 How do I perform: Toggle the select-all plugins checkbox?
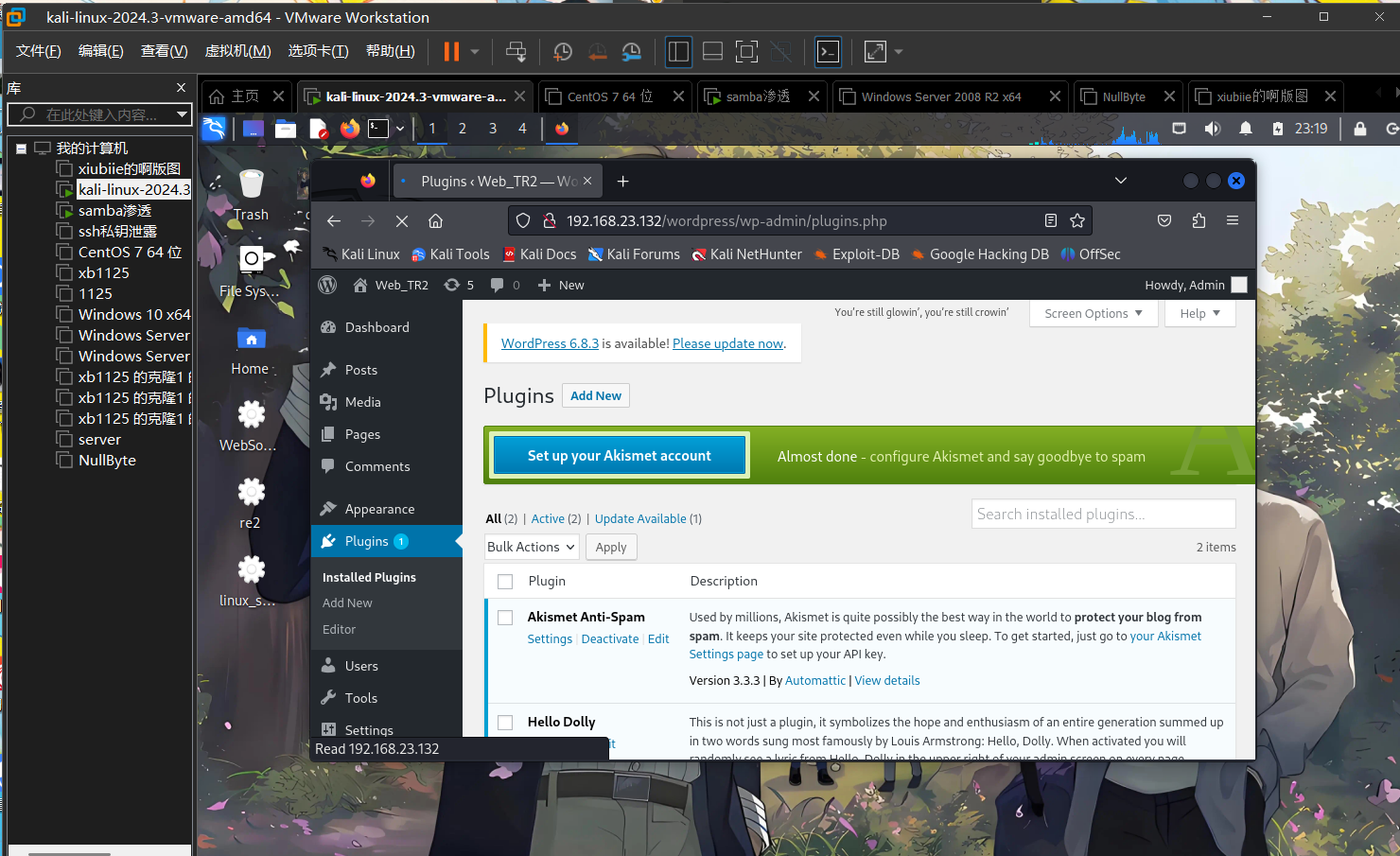pyautogui.click(x=505, y=582)
